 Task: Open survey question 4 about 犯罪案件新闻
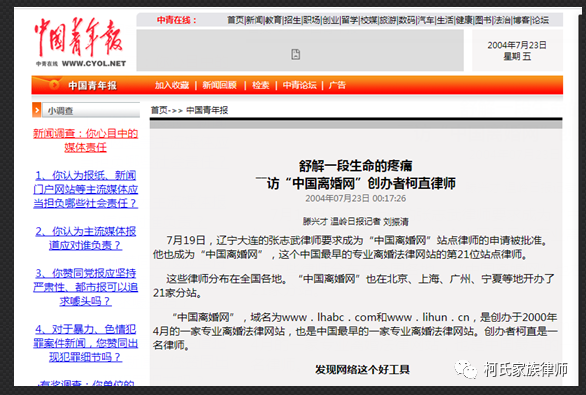click(x=86, y=343)
